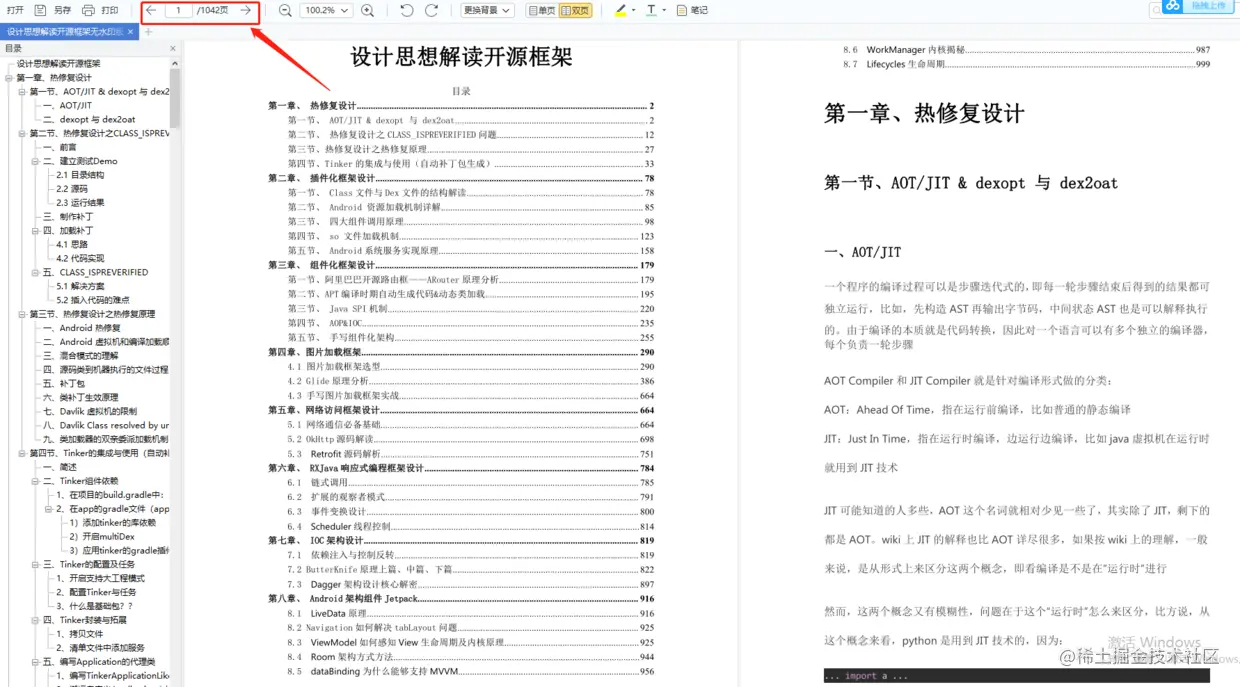Select outline item 5.1 解决方案
The image size is (1240, 687).
[x=80, y=286]
